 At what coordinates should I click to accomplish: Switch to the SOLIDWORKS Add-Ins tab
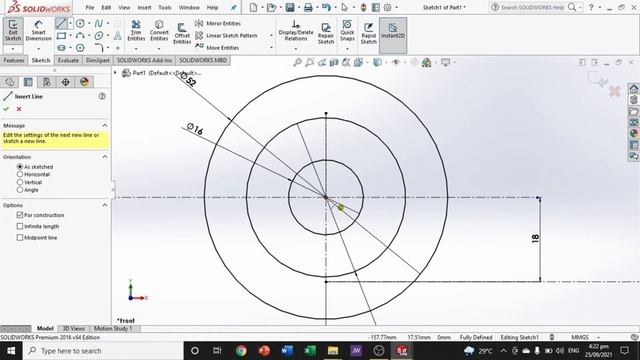(x=144, y=60)
